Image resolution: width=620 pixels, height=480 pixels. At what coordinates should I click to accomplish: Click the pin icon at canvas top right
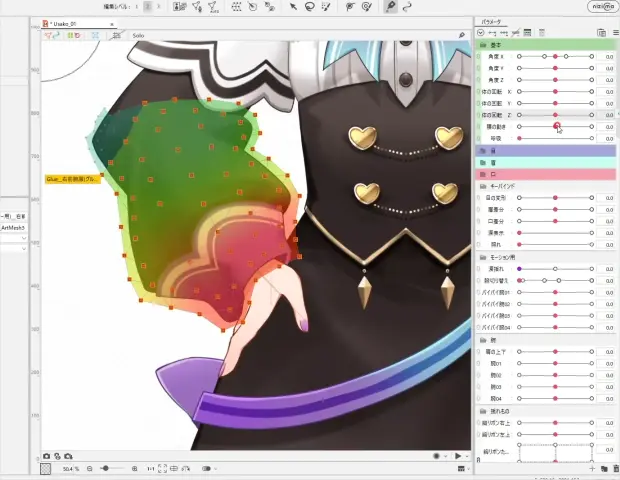(x=461, y=36)
